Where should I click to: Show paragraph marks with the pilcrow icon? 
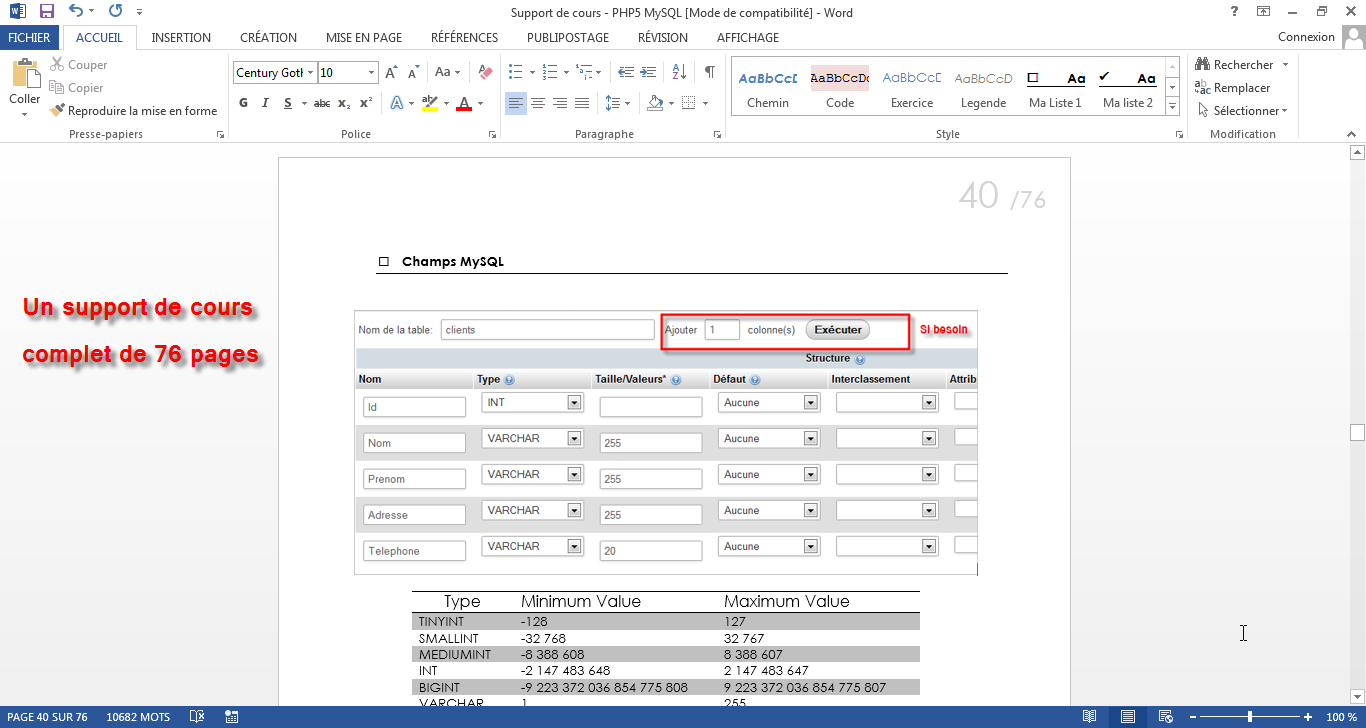[x=709, y=72]
